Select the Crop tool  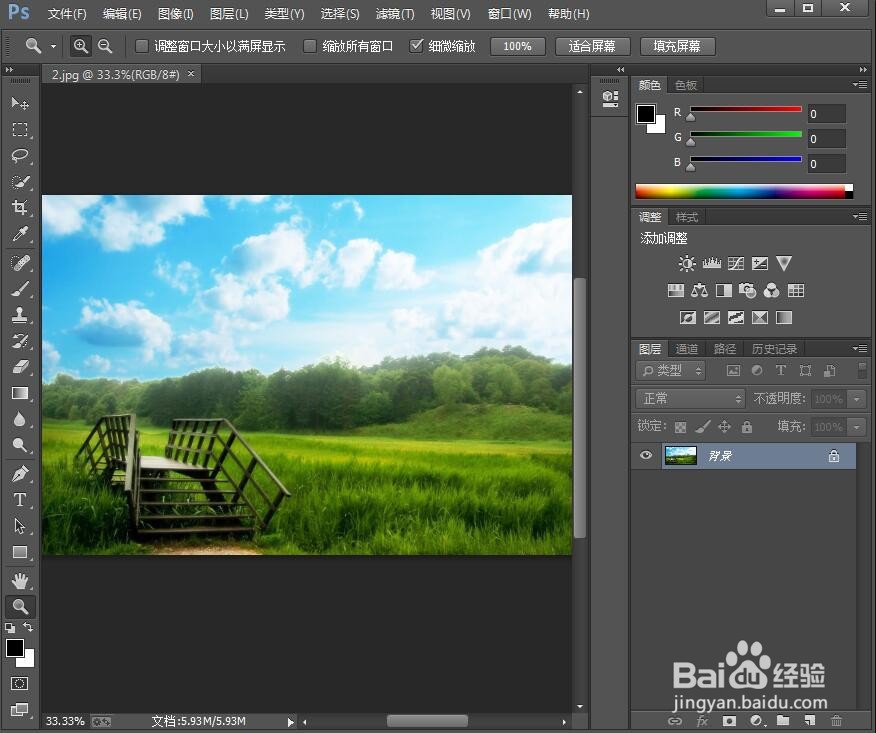coord(20,208)
